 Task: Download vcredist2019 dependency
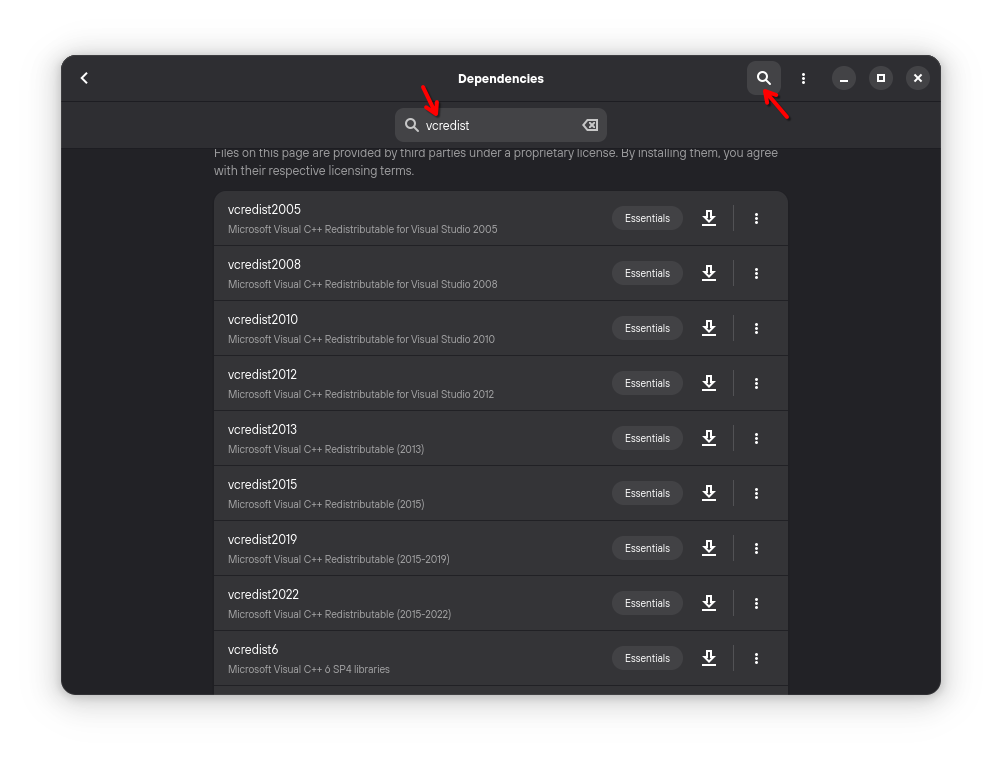(x=709, y=548)
